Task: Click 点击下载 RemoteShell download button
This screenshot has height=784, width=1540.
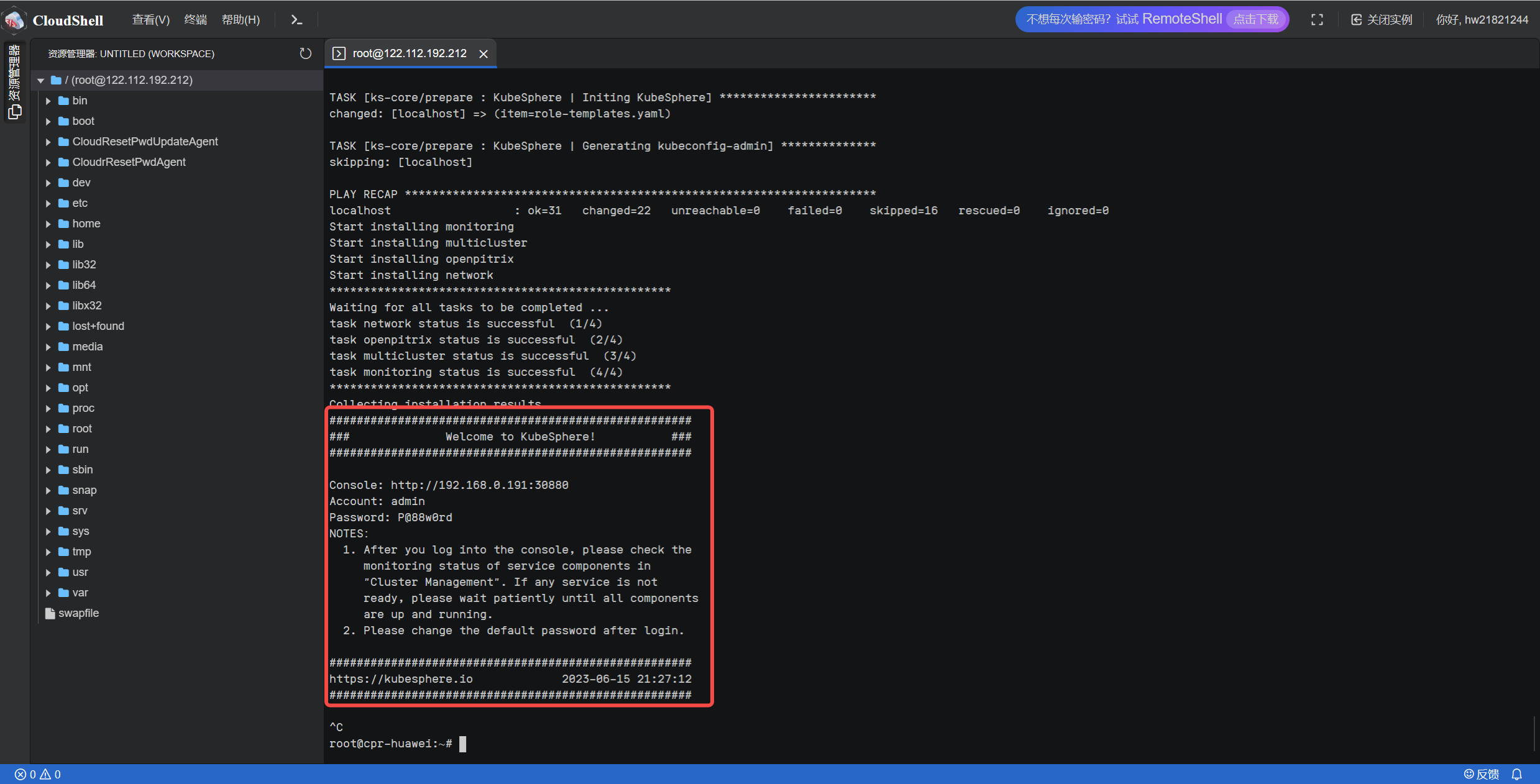Action: coord(1256,19)
